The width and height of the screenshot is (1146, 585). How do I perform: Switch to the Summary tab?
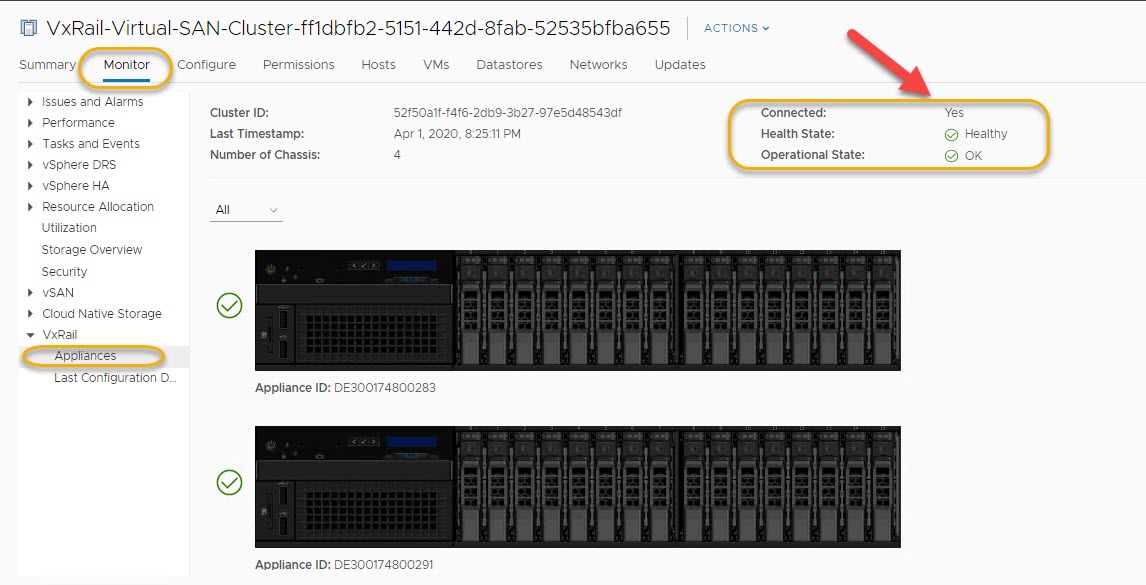pos(48,64)
